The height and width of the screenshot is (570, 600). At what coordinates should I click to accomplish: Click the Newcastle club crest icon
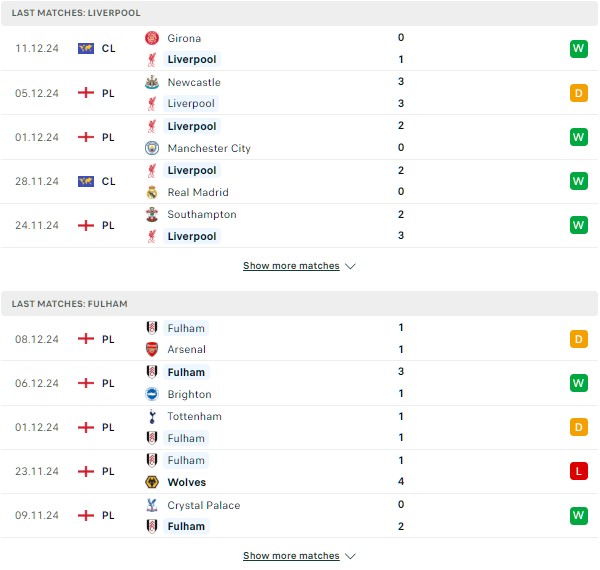(x=152, y=82)
